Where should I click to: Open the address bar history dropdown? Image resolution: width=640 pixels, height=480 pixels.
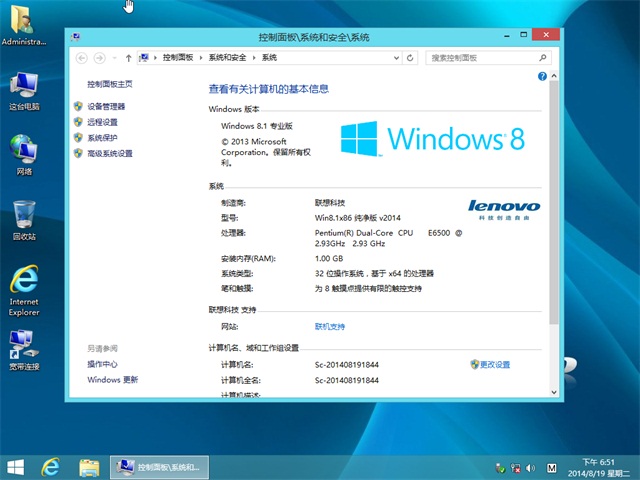pyautogui.click(x=396, y=58)
